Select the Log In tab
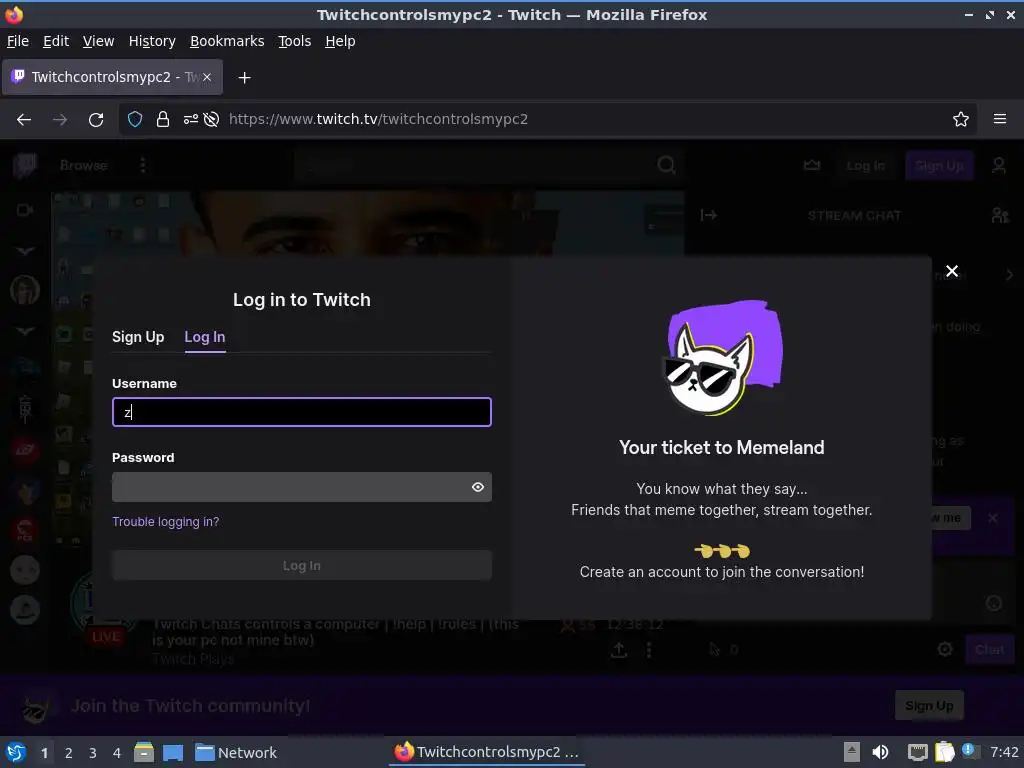This screenshot has height=768, width=1024. [205, 337]
